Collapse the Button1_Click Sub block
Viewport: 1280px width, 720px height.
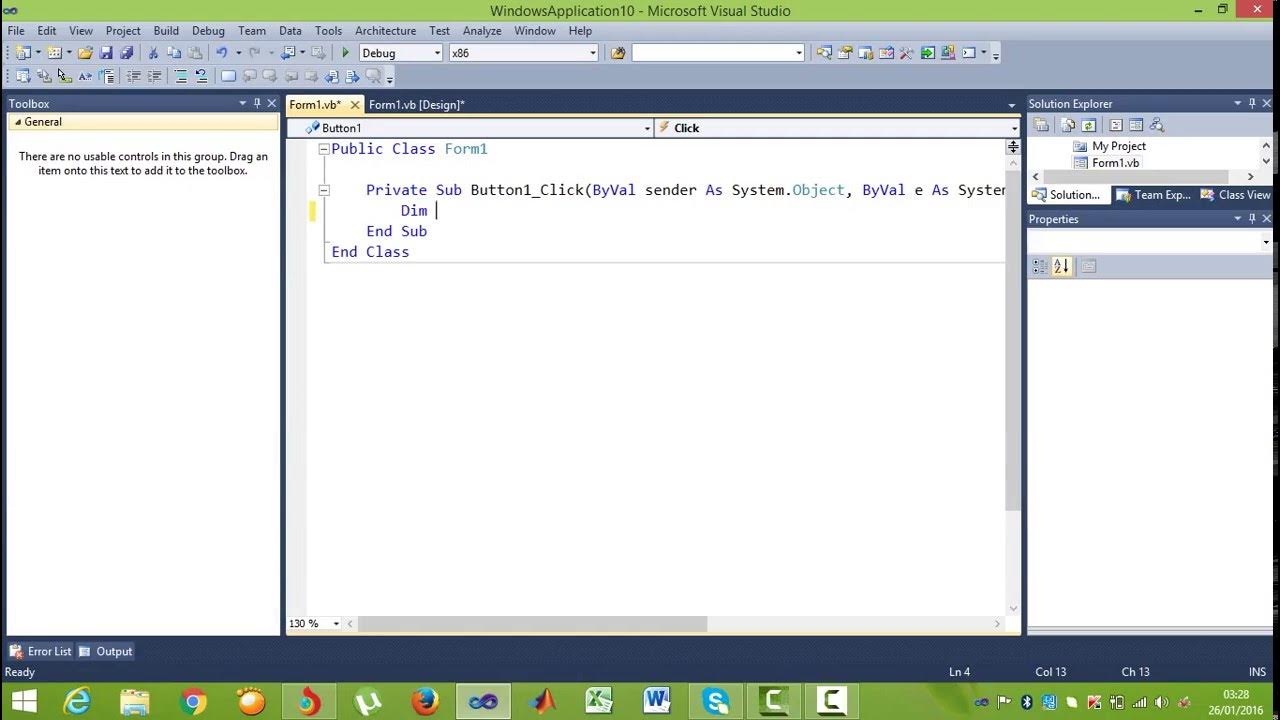(x=324, y=190)
